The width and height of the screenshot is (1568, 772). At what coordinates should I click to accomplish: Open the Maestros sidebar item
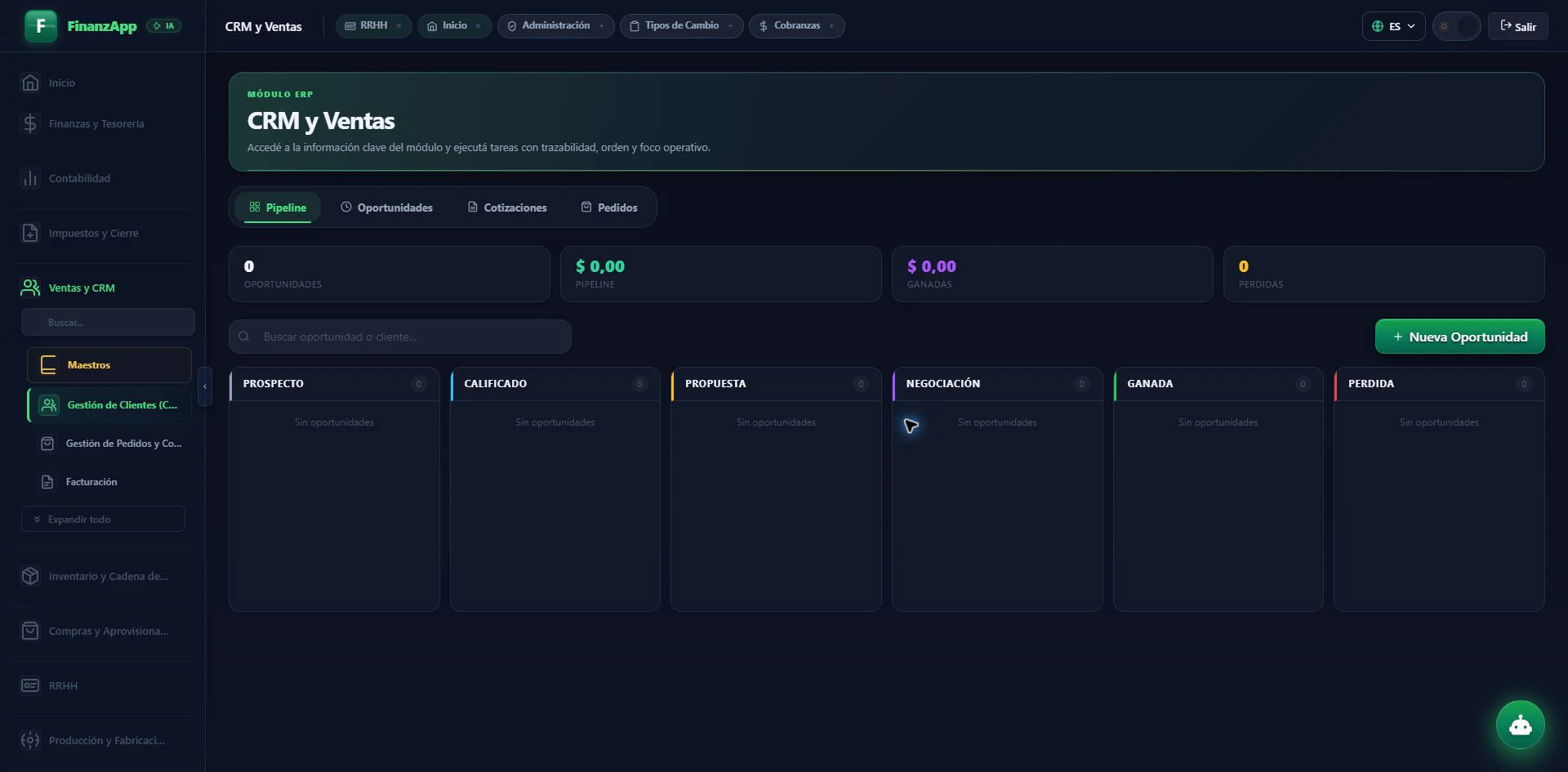[x=109, y=365]
